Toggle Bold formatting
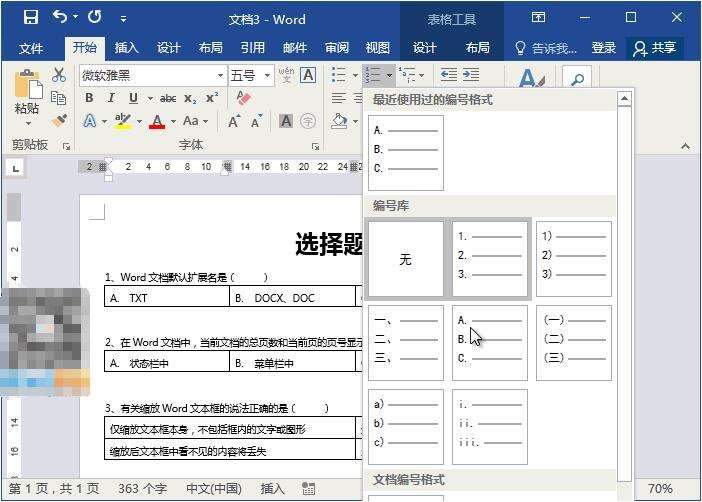 (x=89, y=98)
